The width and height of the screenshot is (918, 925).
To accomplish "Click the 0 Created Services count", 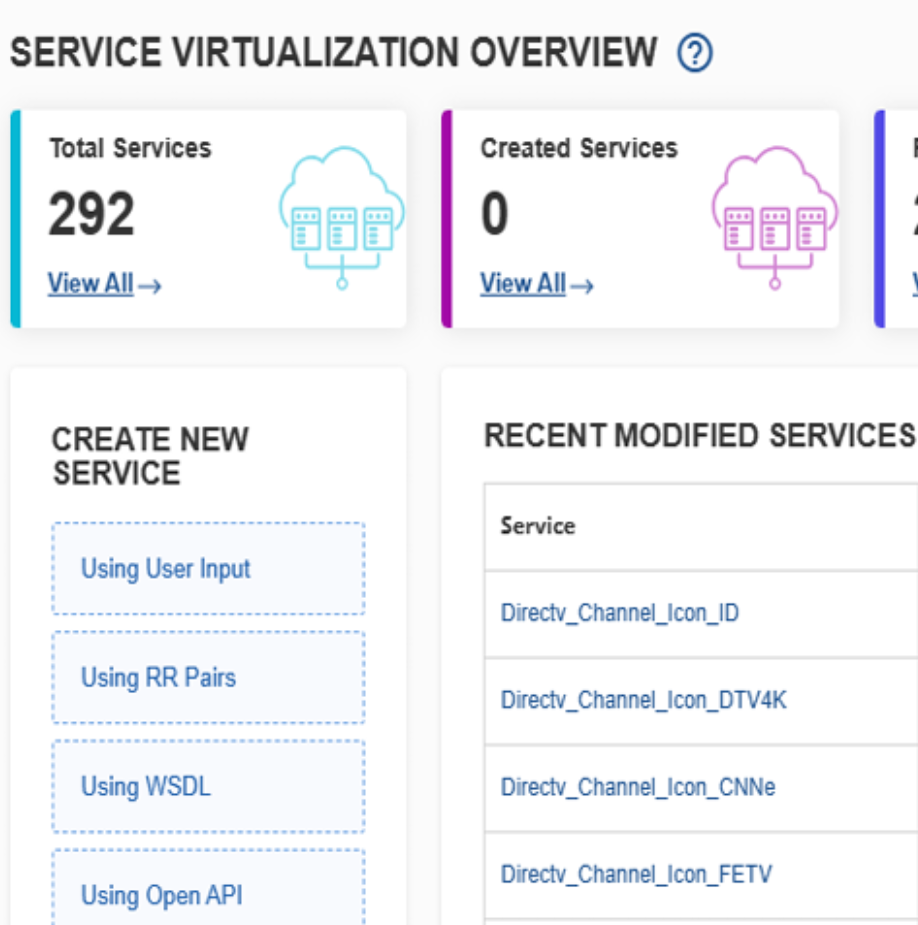I will [x=494, y=215].
